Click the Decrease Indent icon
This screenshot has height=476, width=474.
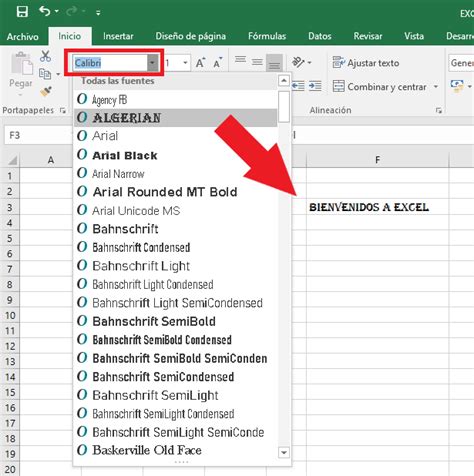click(298, 86)
